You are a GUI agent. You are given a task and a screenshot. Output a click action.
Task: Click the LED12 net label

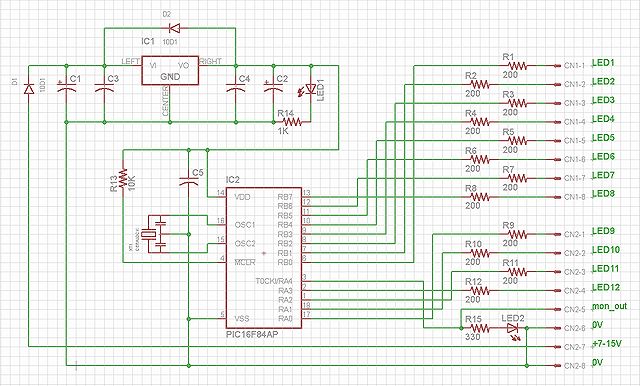tap(606, 288)
